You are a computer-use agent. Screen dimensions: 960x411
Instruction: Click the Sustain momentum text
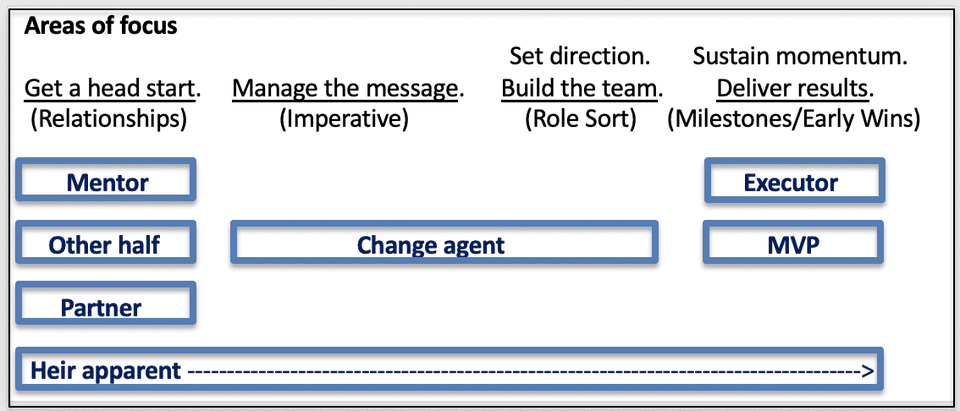pyautogui.click(x=800, y=56)
